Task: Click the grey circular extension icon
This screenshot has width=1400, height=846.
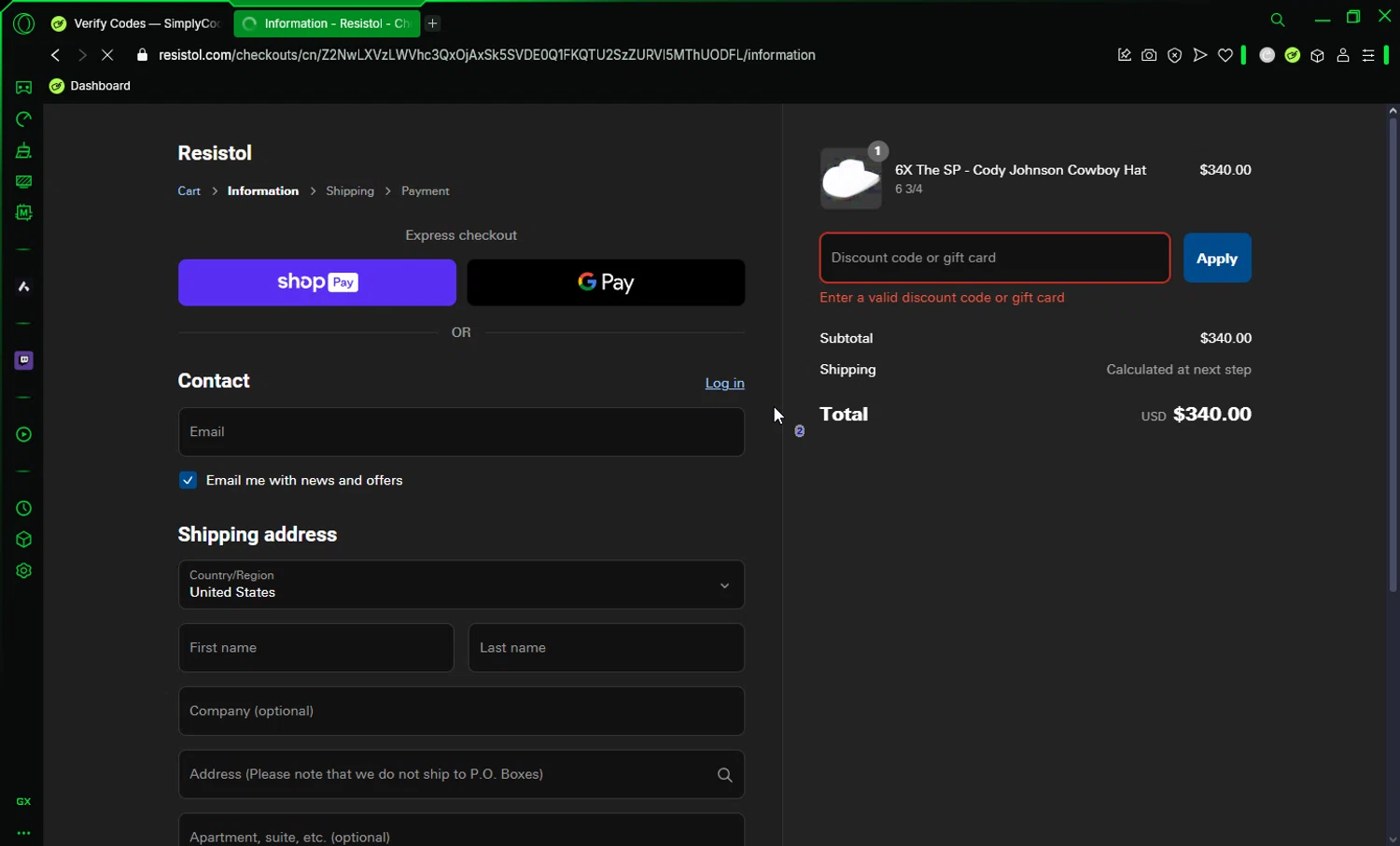Action: [x=1267, y=55]
